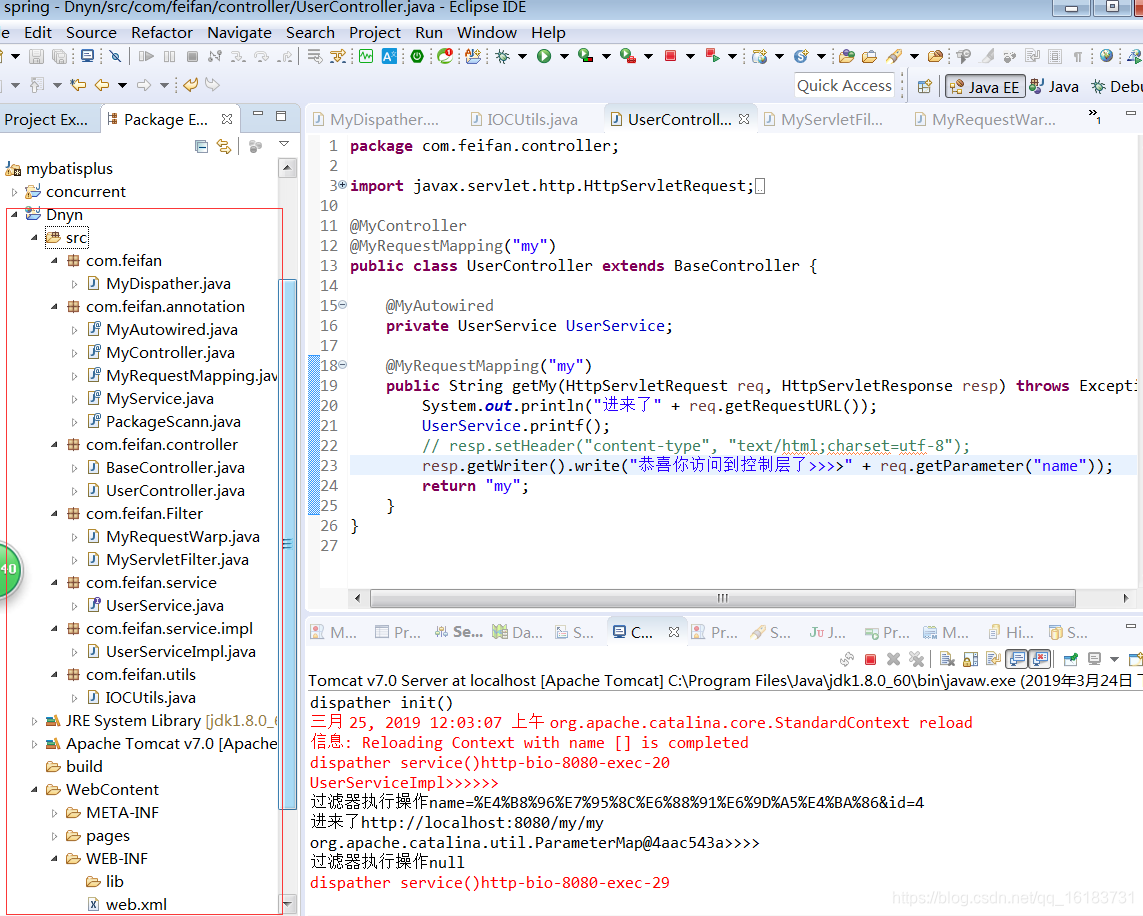Open the Project menu
The width and height of the screenshot is (1143, 916).
(375, 33)
